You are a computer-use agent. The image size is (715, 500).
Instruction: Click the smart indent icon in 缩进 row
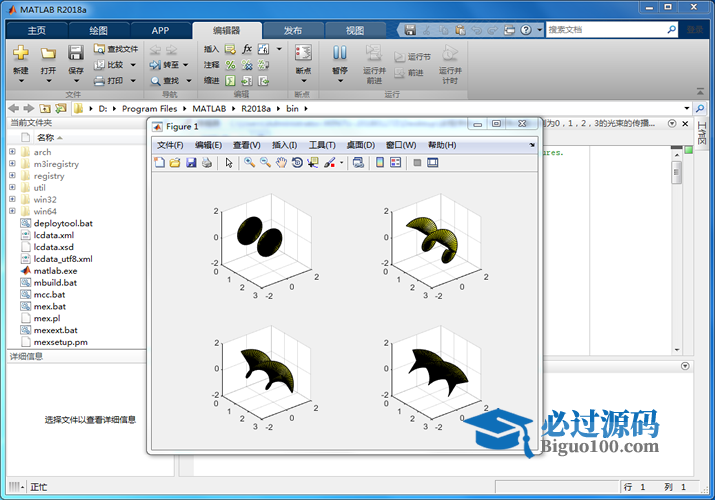(x=230, y=81)
